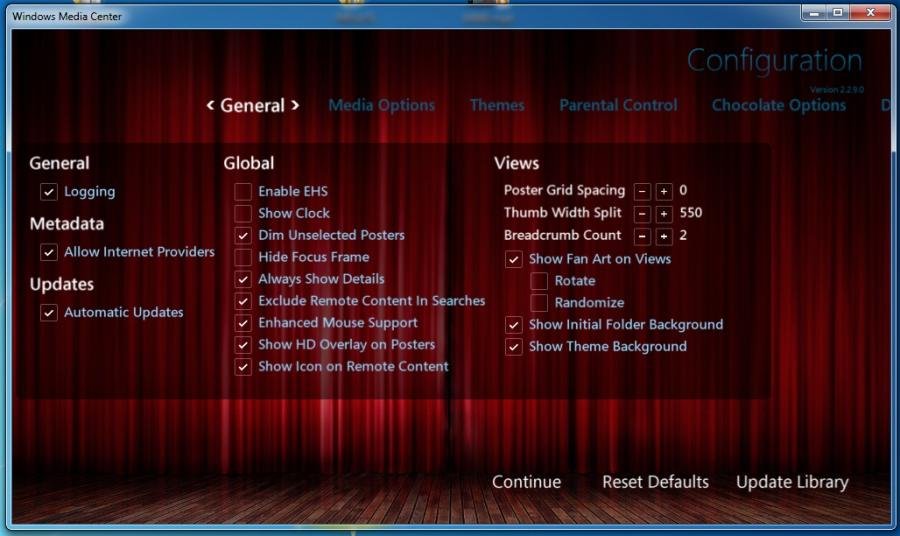Click the Configuration title text
The height and width of the screenshot is (536, 900).
point(775,61)
